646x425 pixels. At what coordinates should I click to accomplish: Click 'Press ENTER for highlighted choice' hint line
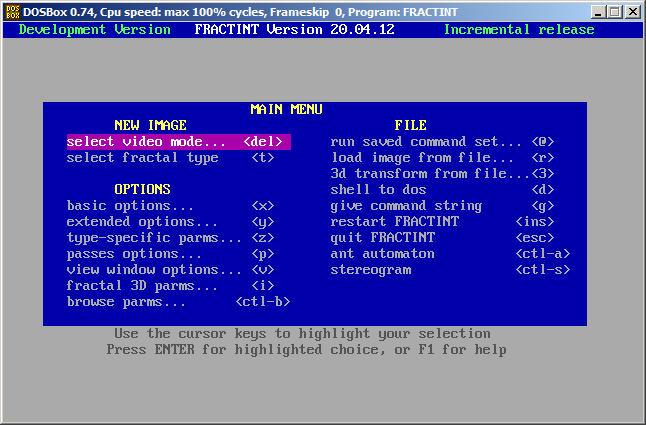(307, 350)
